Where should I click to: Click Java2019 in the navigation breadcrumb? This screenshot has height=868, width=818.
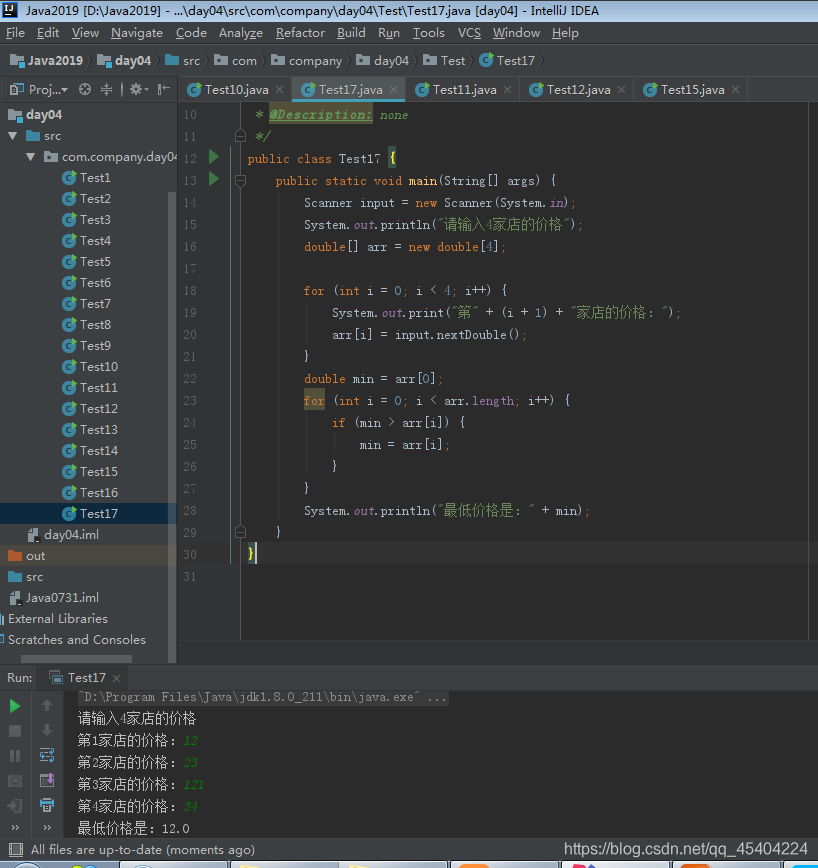(x=46, y=60)
